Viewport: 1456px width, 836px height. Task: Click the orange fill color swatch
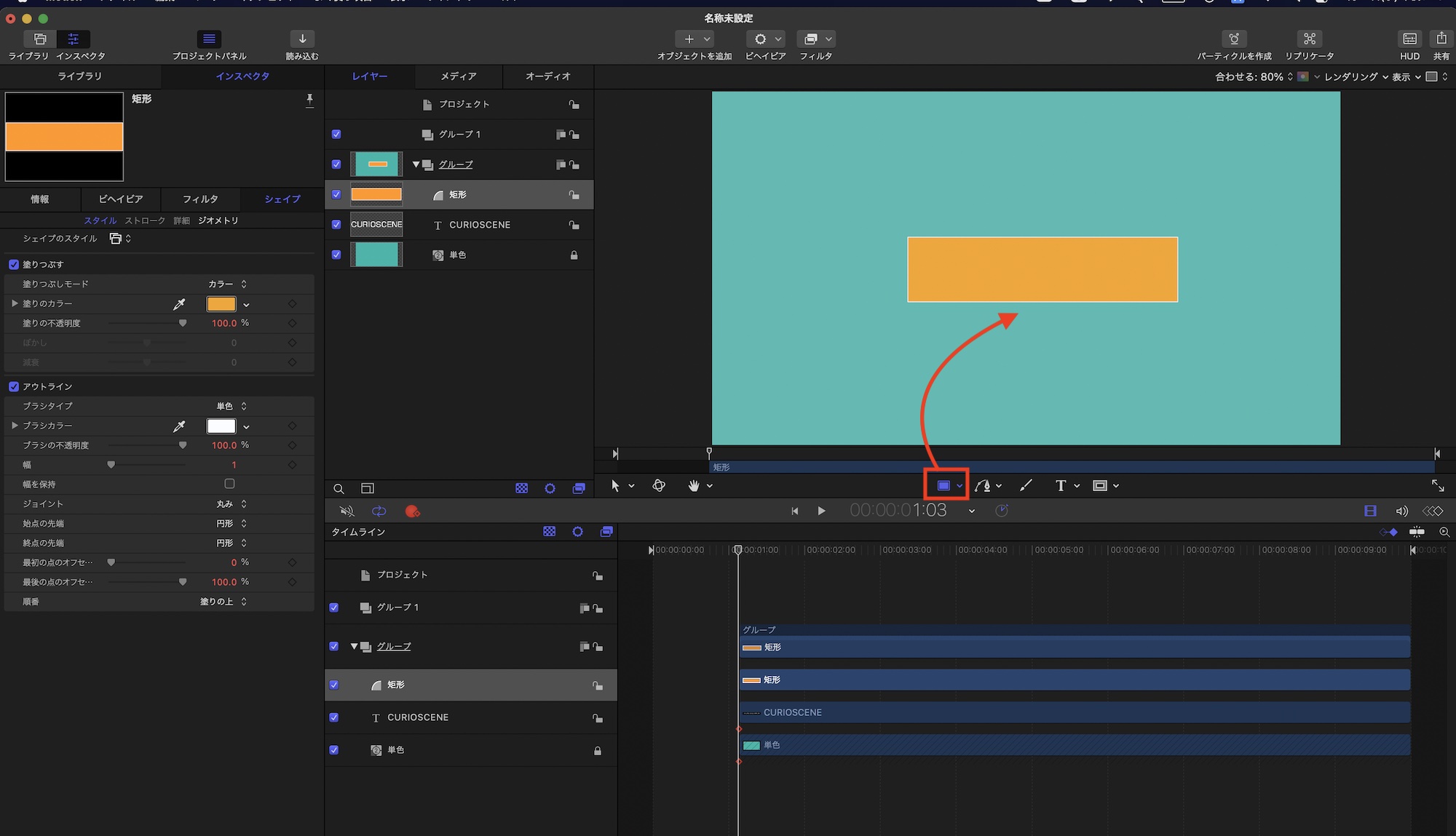click(221, 304)
